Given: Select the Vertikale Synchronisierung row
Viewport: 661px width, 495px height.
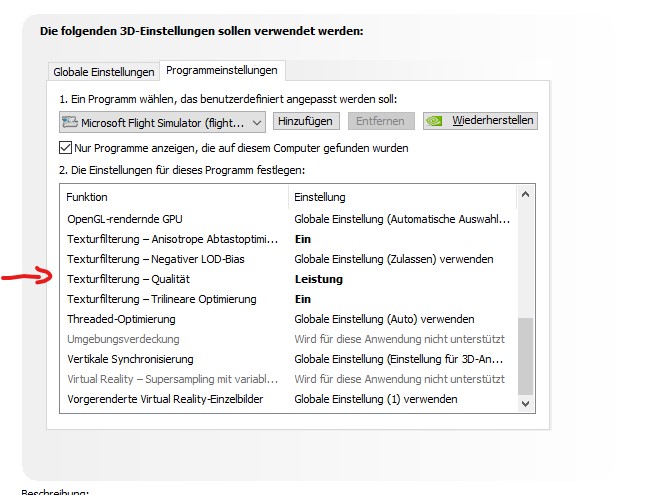Looking at the screenshot, I should (288, 359).
